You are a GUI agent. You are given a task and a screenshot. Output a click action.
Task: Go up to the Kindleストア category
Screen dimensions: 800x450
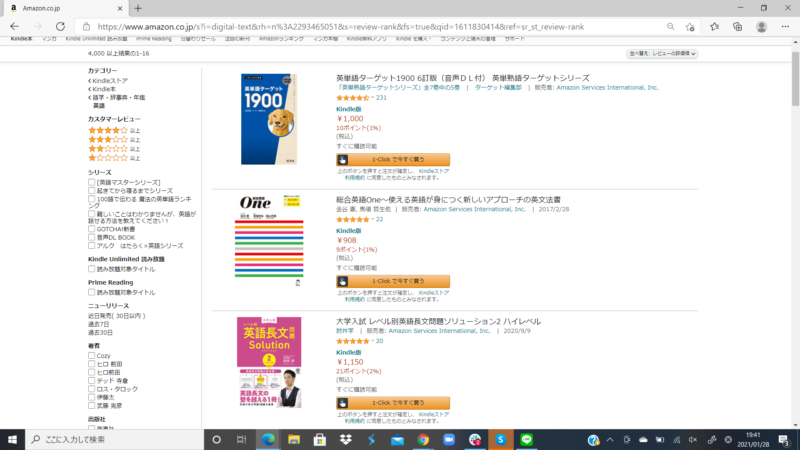[x=110, y=81]
